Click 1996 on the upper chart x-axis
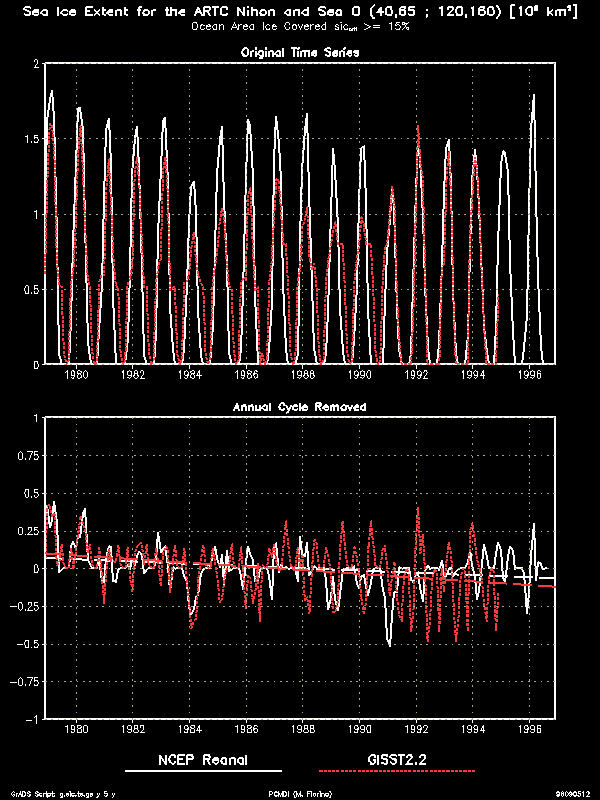The height and width of the screenshot is (800, 600). [531, 376]
